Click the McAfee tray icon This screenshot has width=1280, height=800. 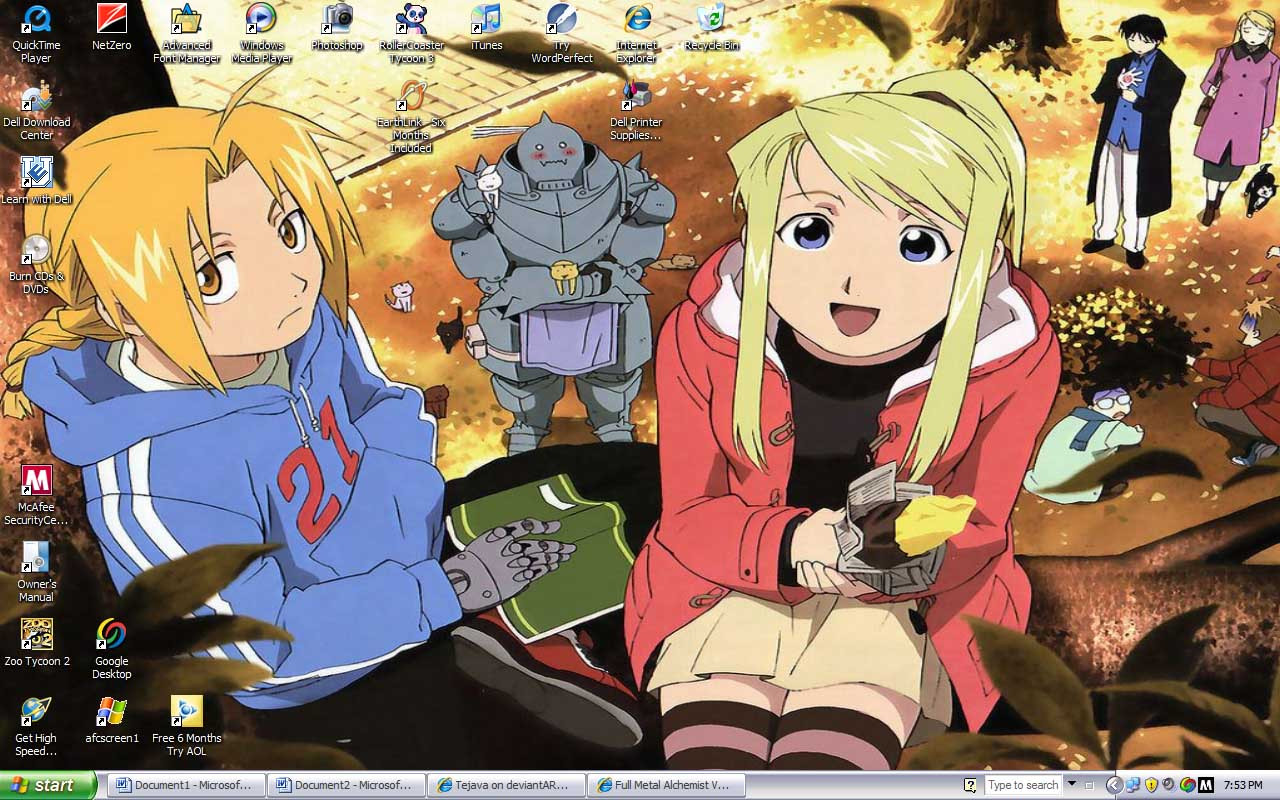coord(1206,785)
